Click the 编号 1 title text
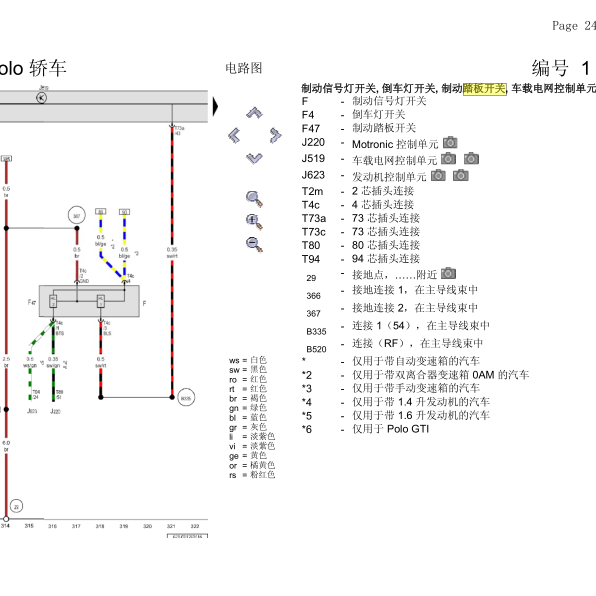This screenshot has width=596, height=596. tap(561, 68)
